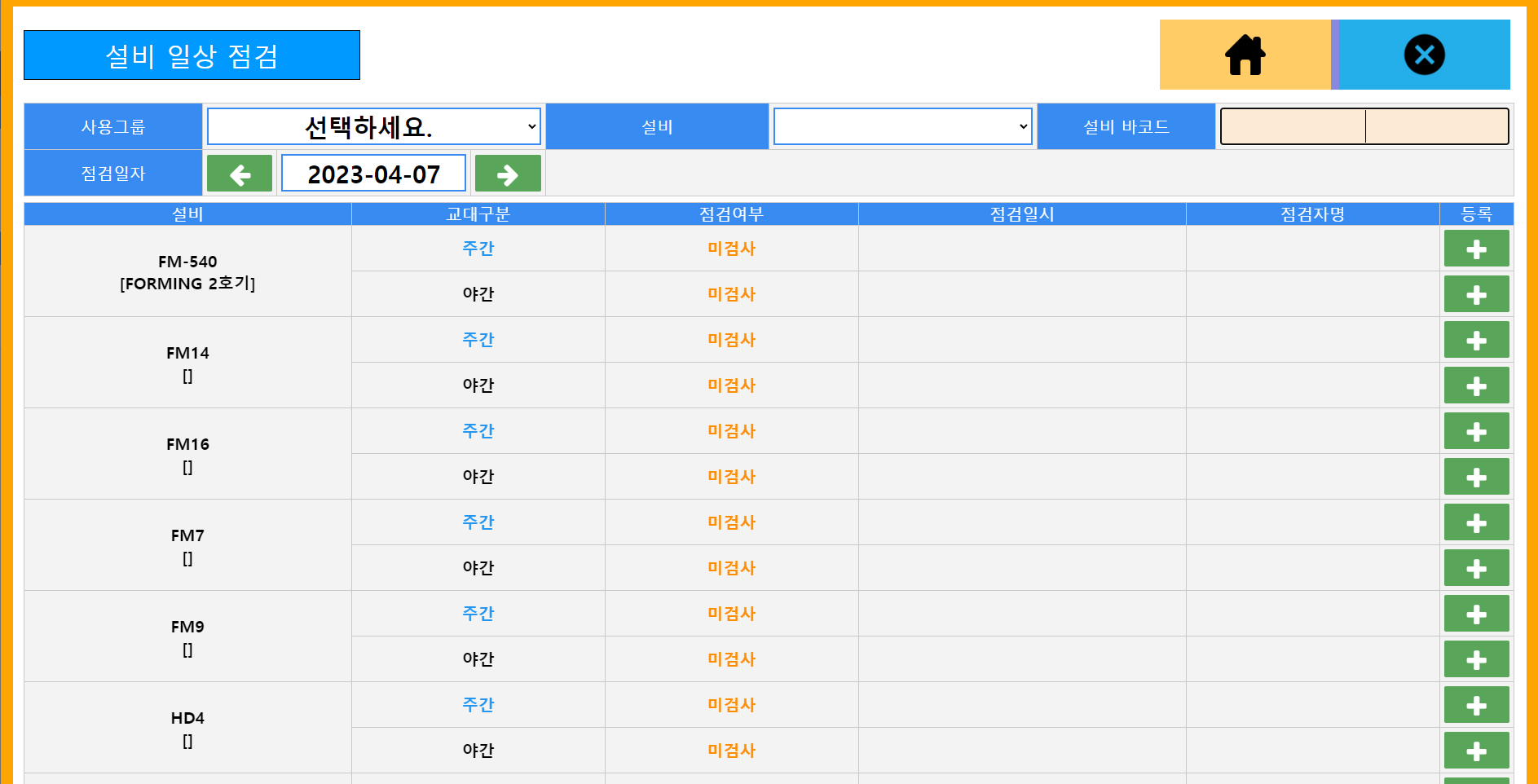The width and height of the screenshot is (1538, 784).
Task: Select the FM16 equipment cell
Action: [x=187, y=454]
